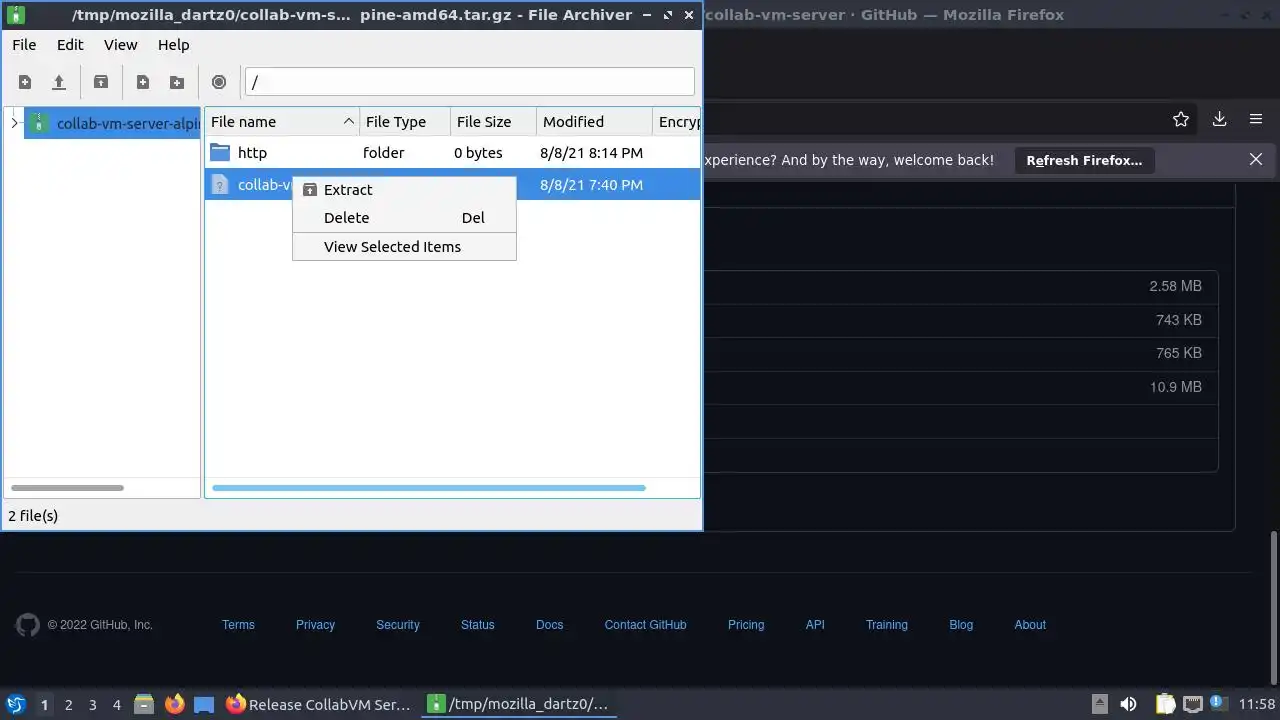1280x720 pixels.
Task: Click Firefox's bookmark star icon
Action: point(1181,119)
